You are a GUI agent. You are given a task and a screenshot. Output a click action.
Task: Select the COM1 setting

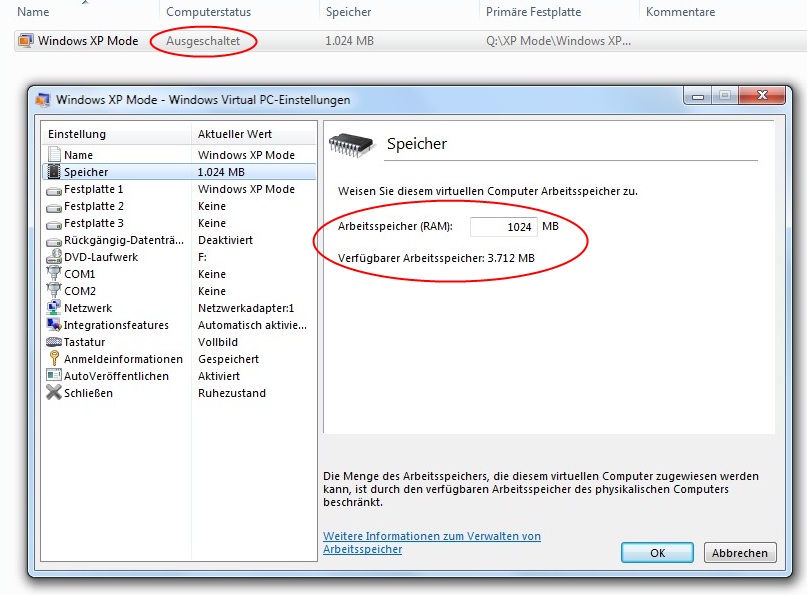pos(179,274)
